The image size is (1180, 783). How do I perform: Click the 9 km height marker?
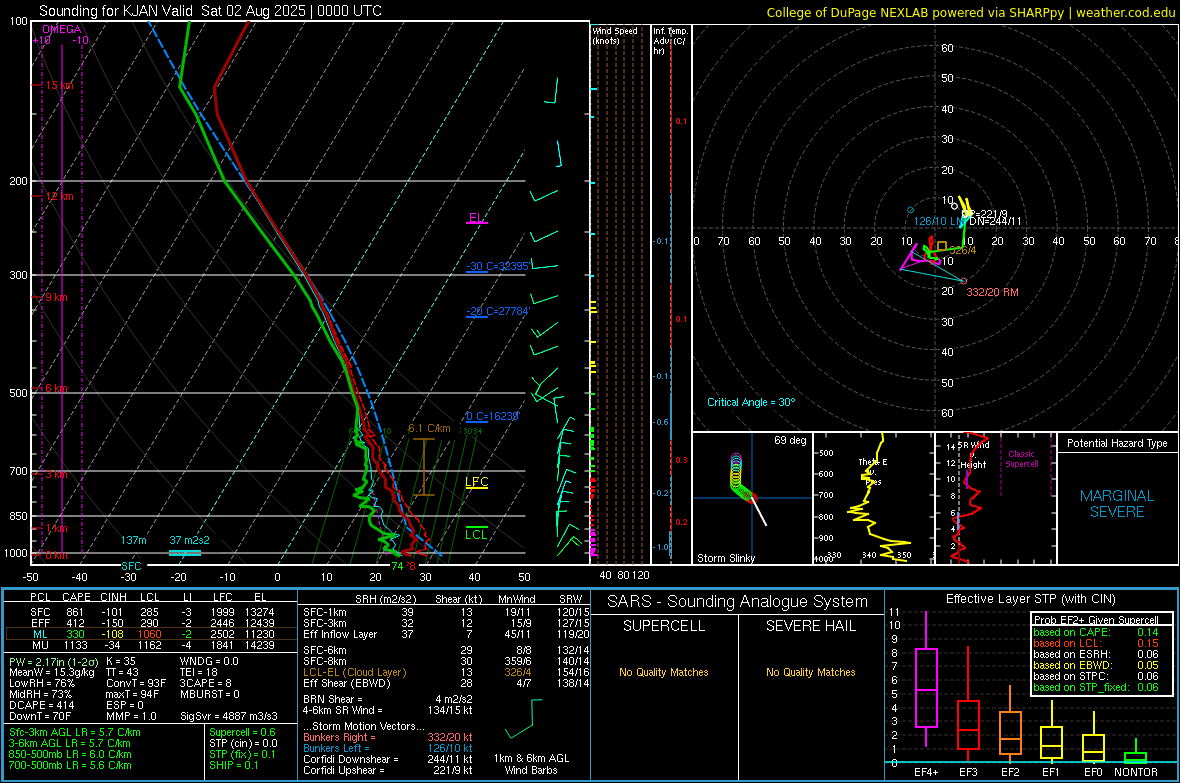click(56, 297)
